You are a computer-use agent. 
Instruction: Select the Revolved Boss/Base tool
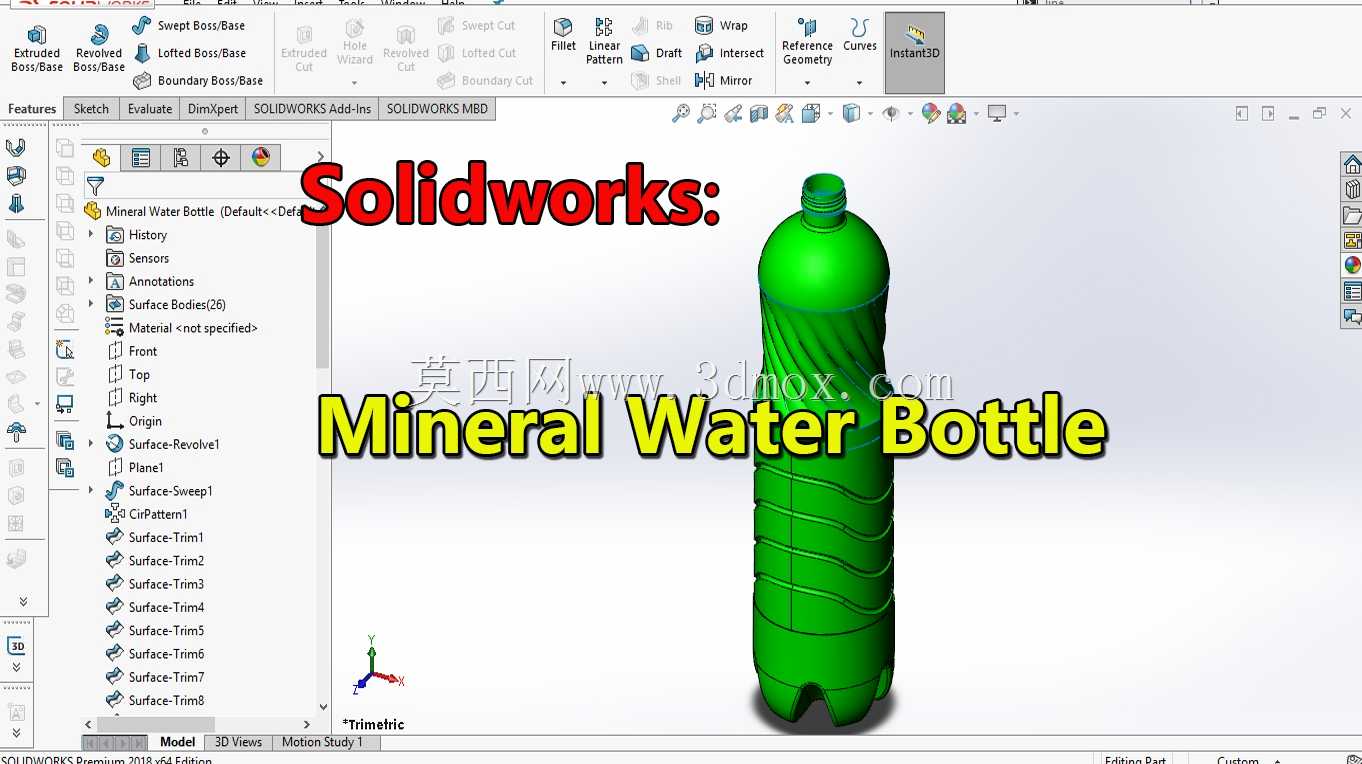coord(99,49)
